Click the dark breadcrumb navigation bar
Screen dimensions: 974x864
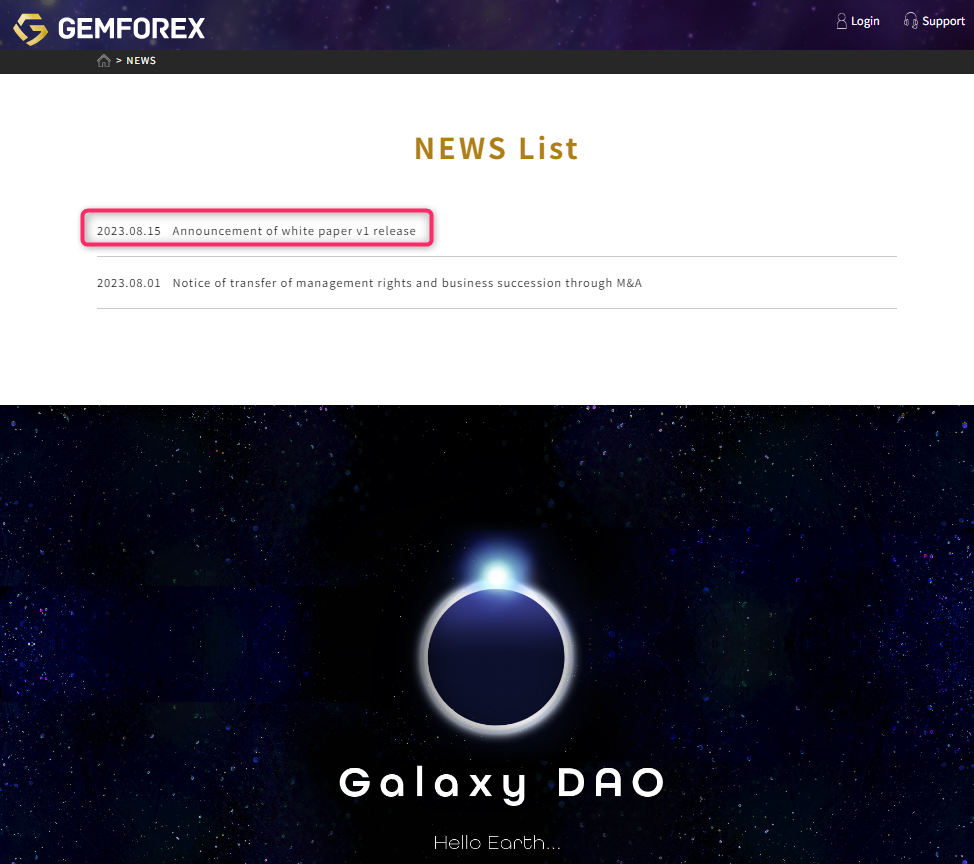point(487,61)
